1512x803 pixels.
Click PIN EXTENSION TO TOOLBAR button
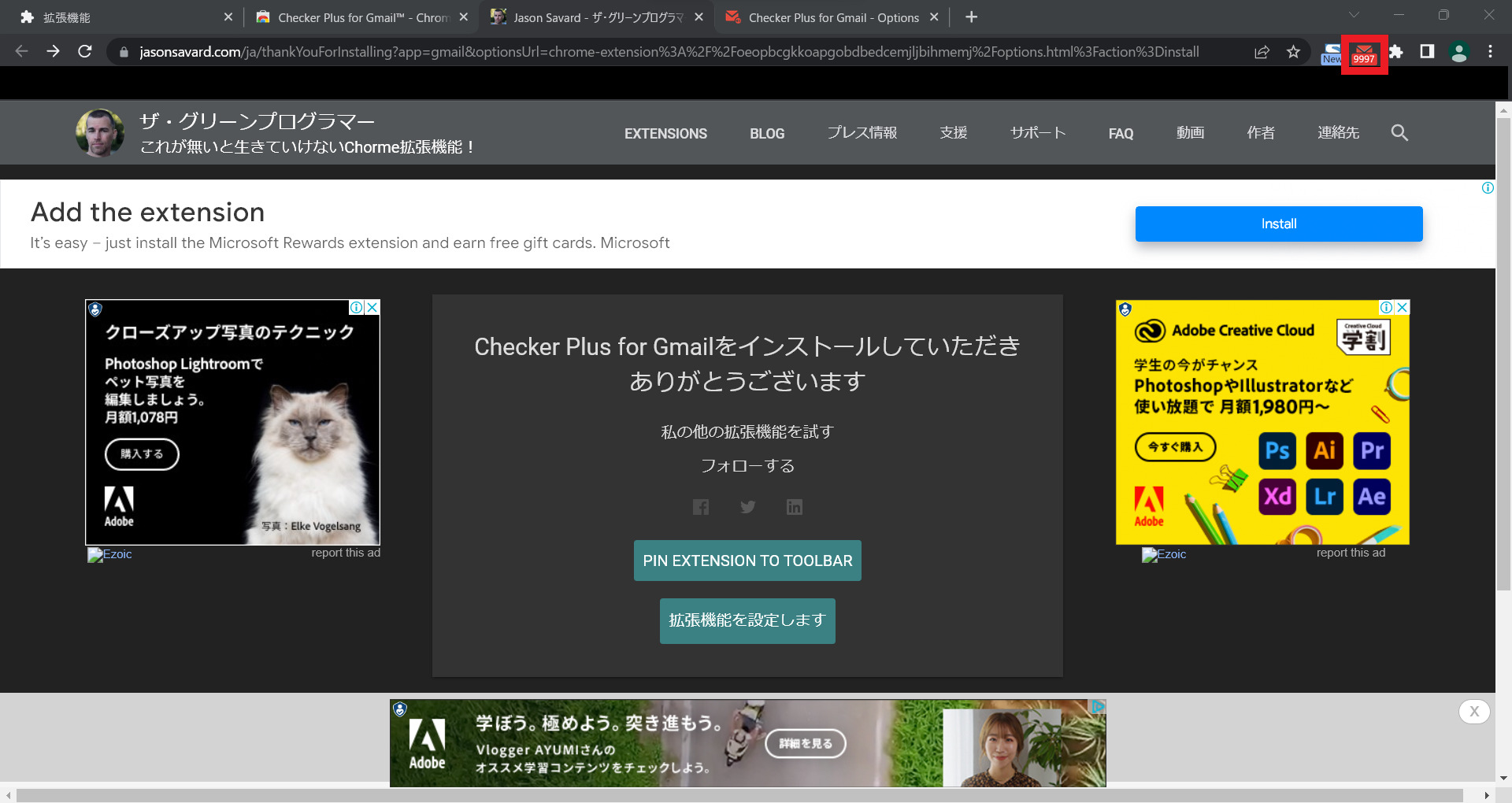coord(747,561)
